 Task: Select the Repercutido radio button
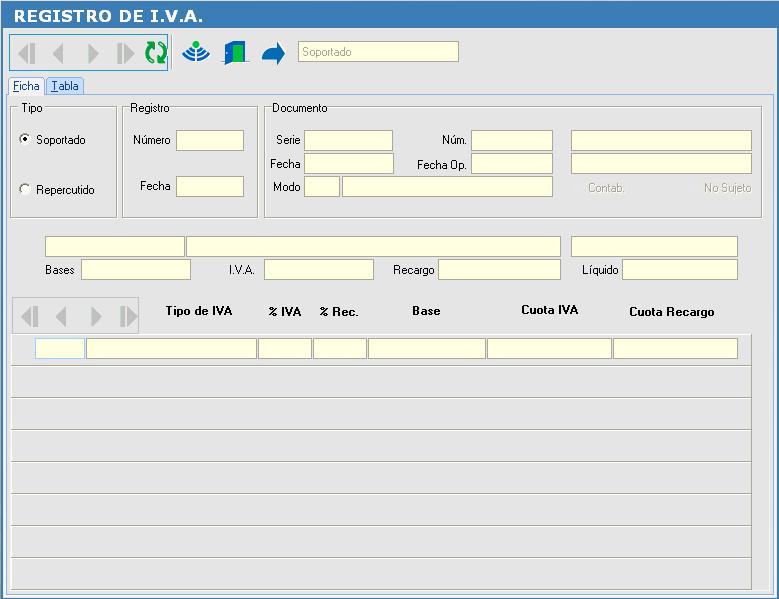click(x=24, y=189)
